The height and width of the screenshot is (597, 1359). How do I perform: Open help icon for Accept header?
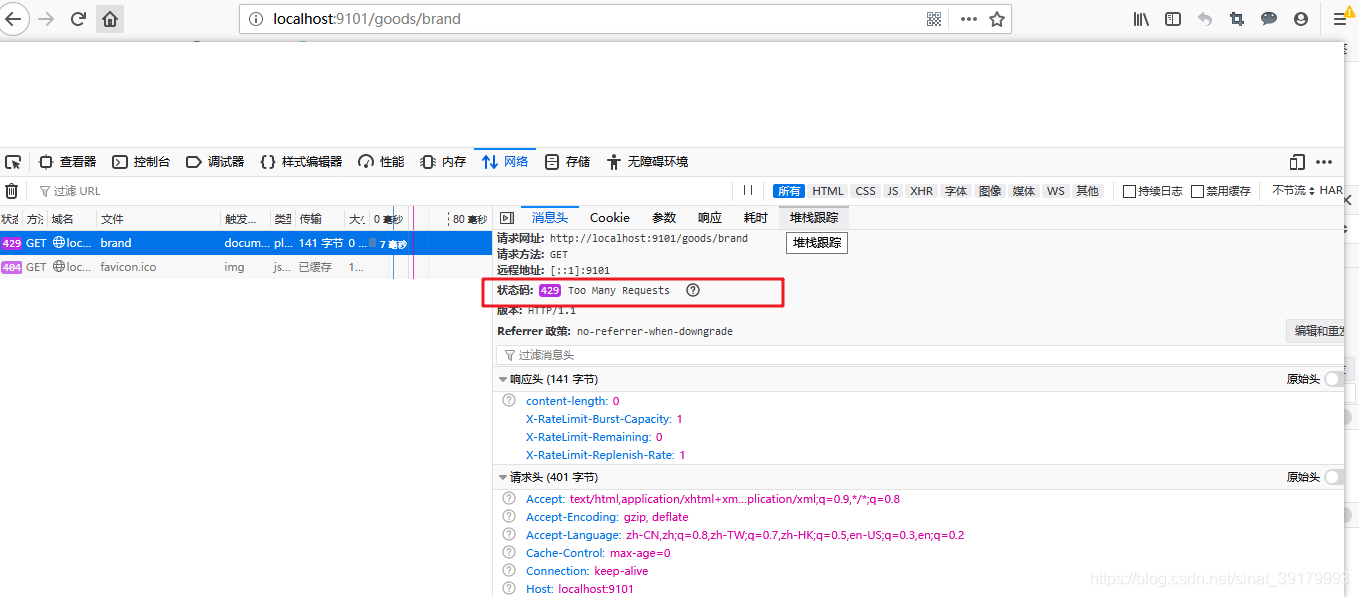[x=509, y=499]
